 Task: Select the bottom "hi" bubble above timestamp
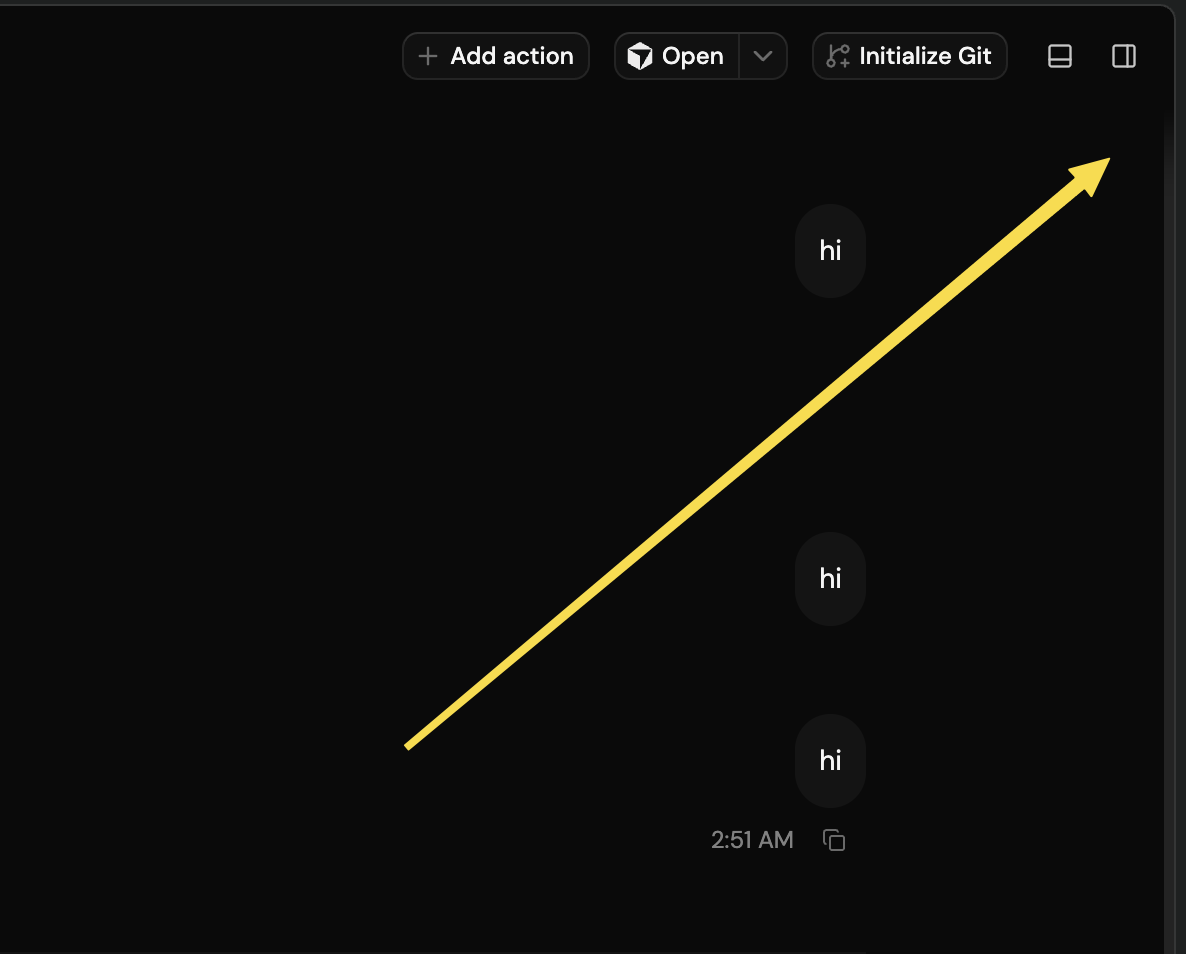click(x=831, y=760)
